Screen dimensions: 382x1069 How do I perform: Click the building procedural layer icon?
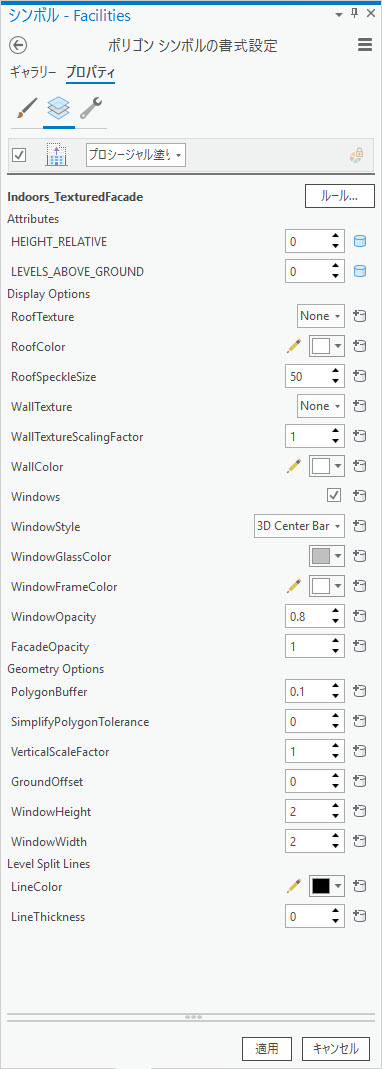(55, 155)
